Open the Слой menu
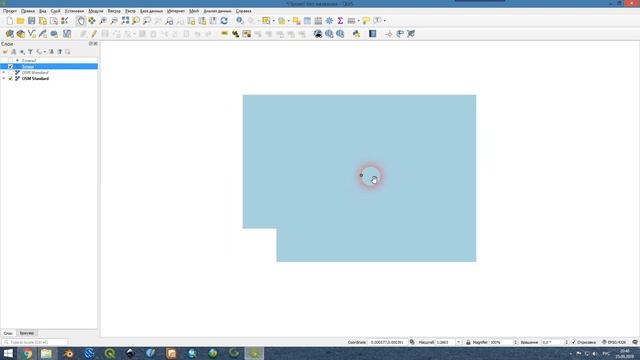 point(56,11)
